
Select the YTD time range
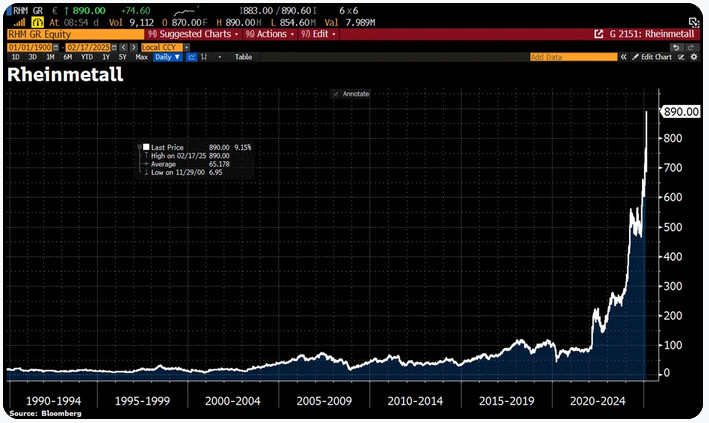point(86,57)
